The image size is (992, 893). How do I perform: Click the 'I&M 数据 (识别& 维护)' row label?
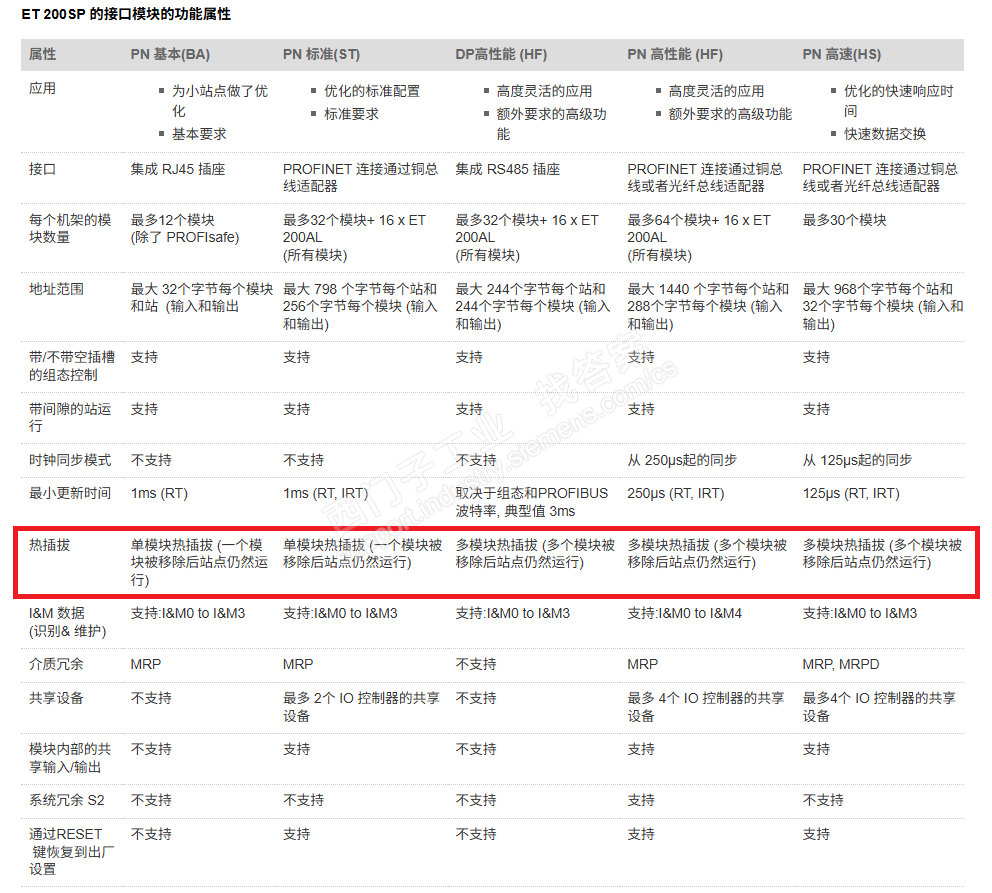pos(68,622)
